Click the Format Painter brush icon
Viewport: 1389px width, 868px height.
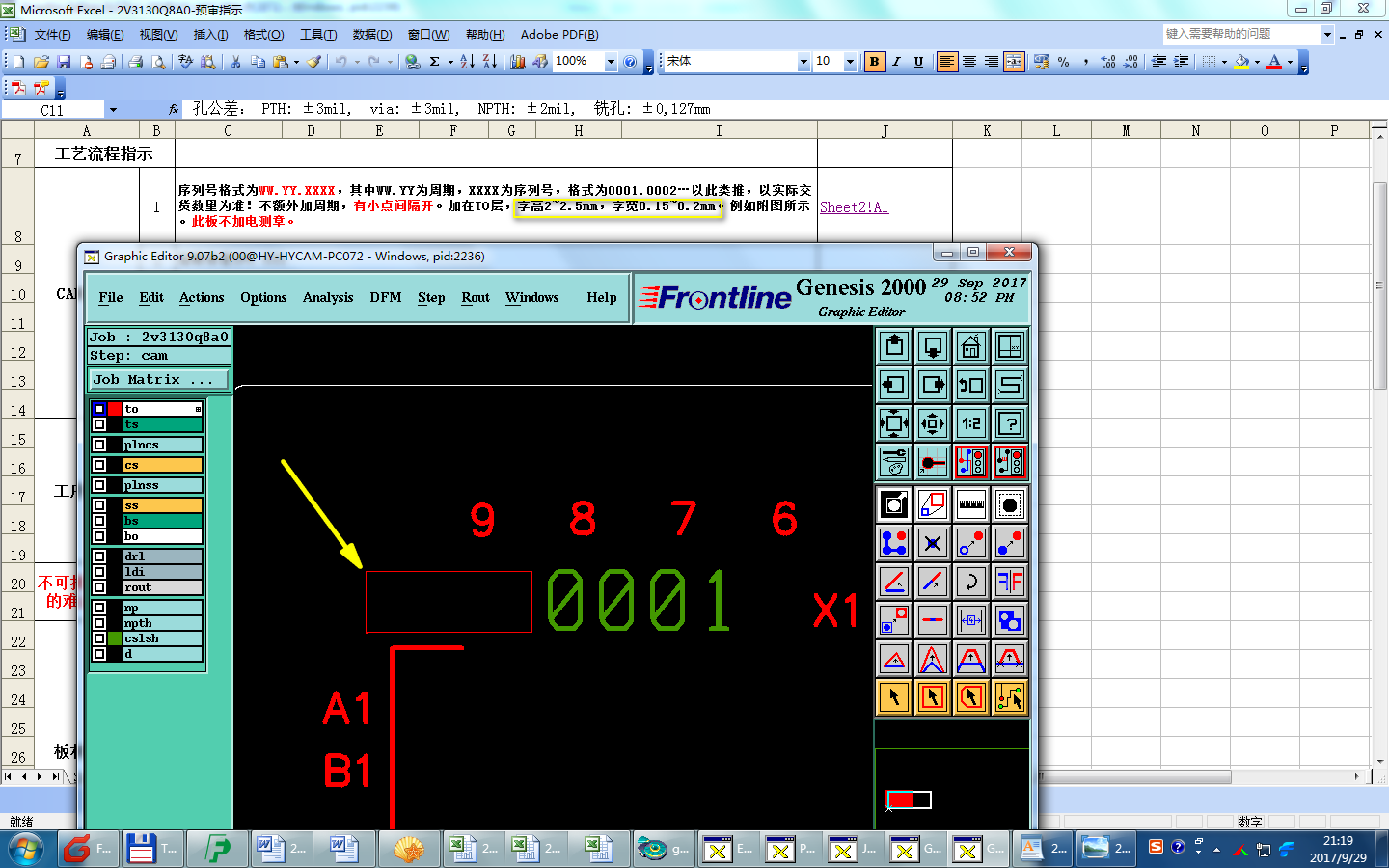click(x=313, y=62)
